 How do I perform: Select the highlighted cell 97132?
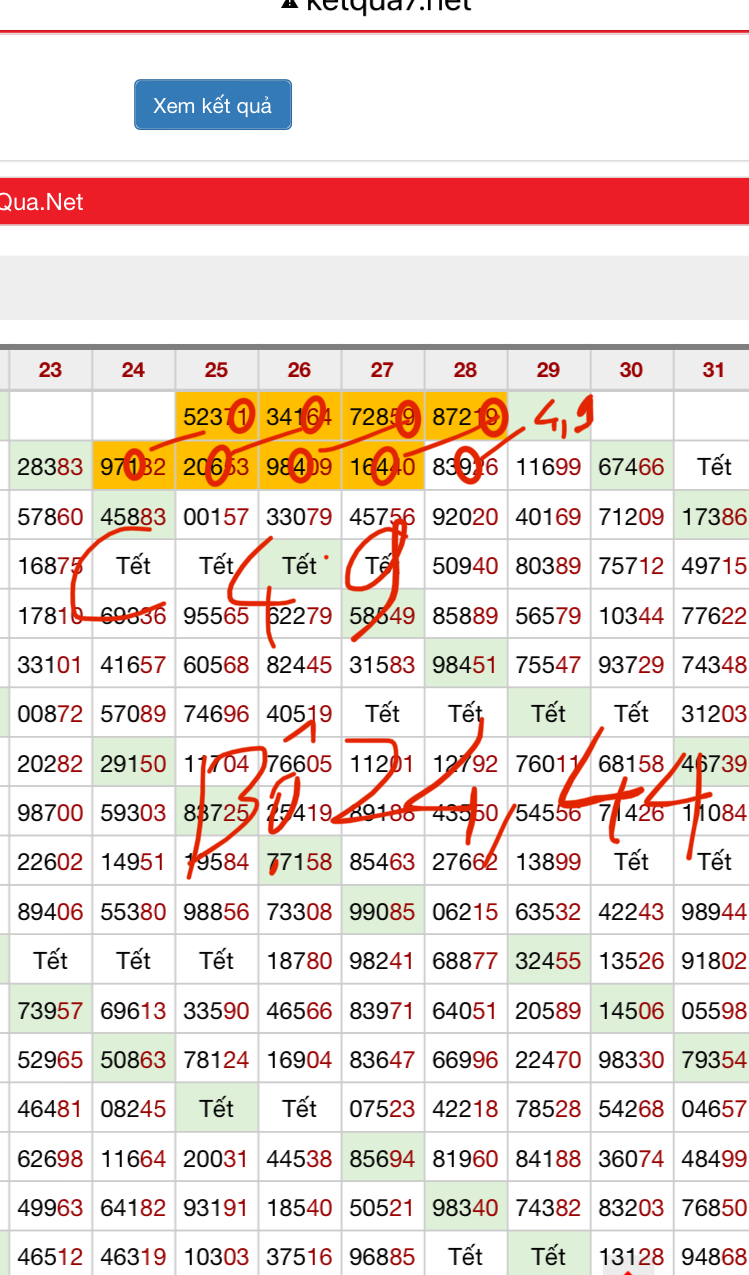click(133, 467)
